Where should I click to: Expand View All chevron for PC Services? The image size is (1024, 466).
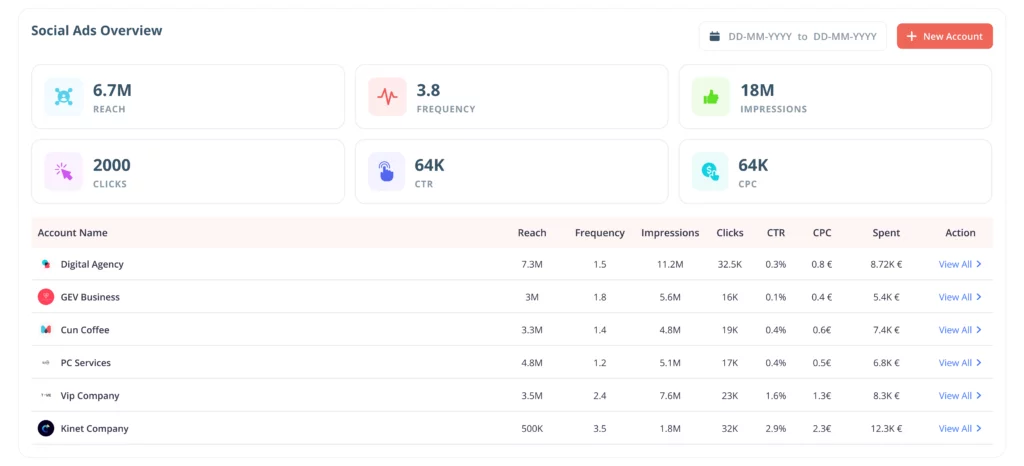pos(979,363)
